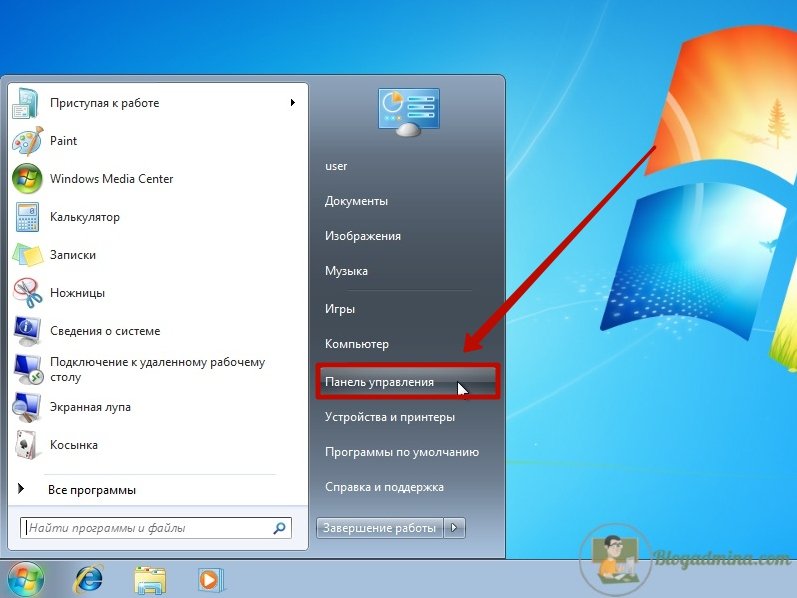Image resolution: width=797 pixels, height=598 pixels.
Task: Select Панель управления menu entry
Action: click(379, 382)
